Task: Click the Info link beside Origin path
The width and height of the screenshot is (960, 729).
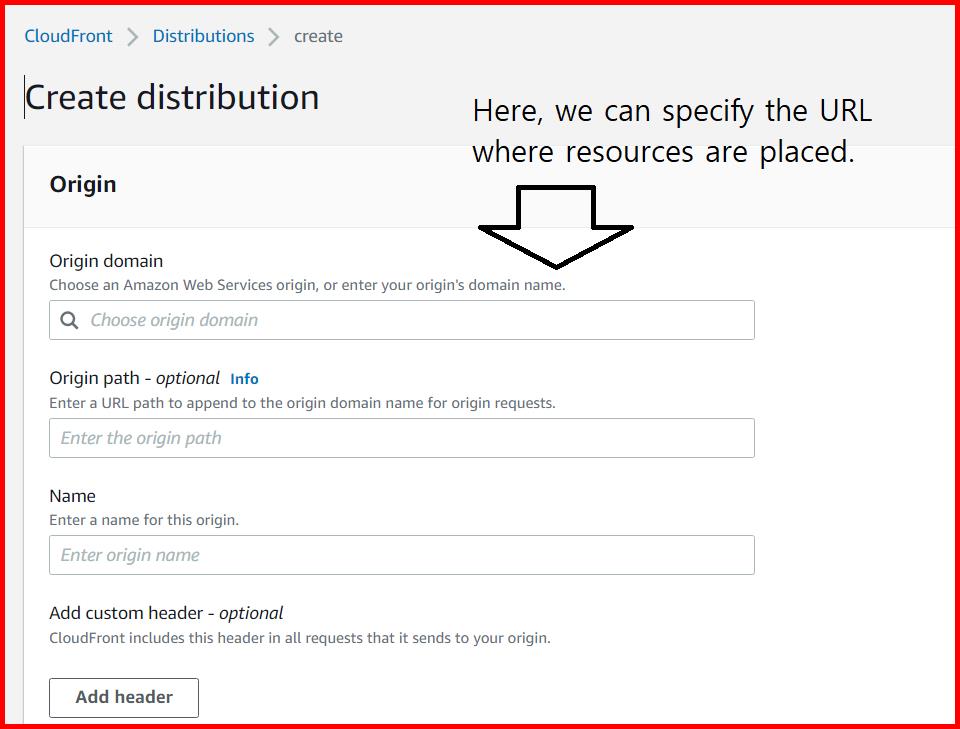Action: click(x=244, y=378)
